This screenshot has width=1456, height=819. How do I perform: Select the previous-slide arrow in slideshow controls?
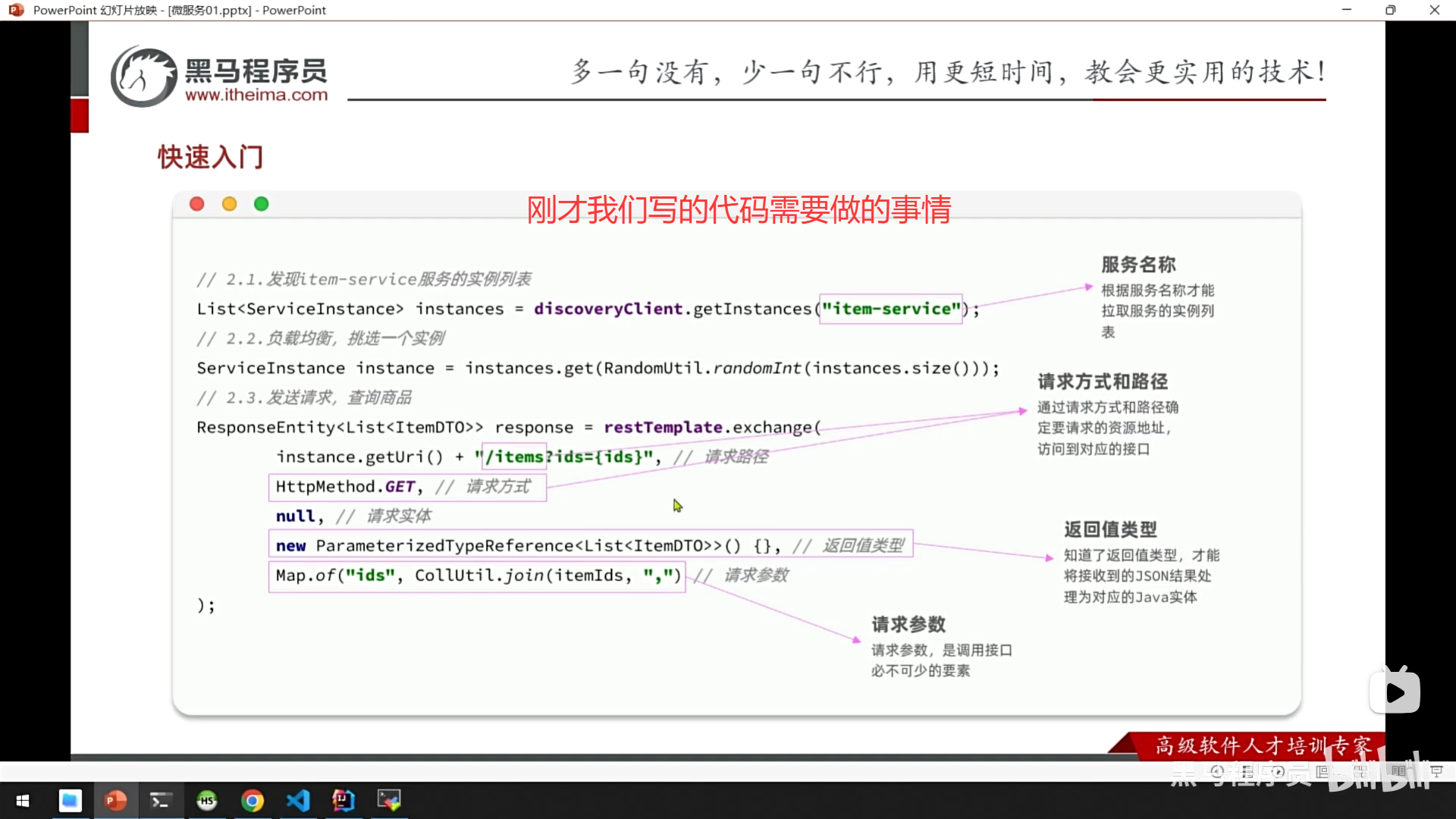[1216, 771]
